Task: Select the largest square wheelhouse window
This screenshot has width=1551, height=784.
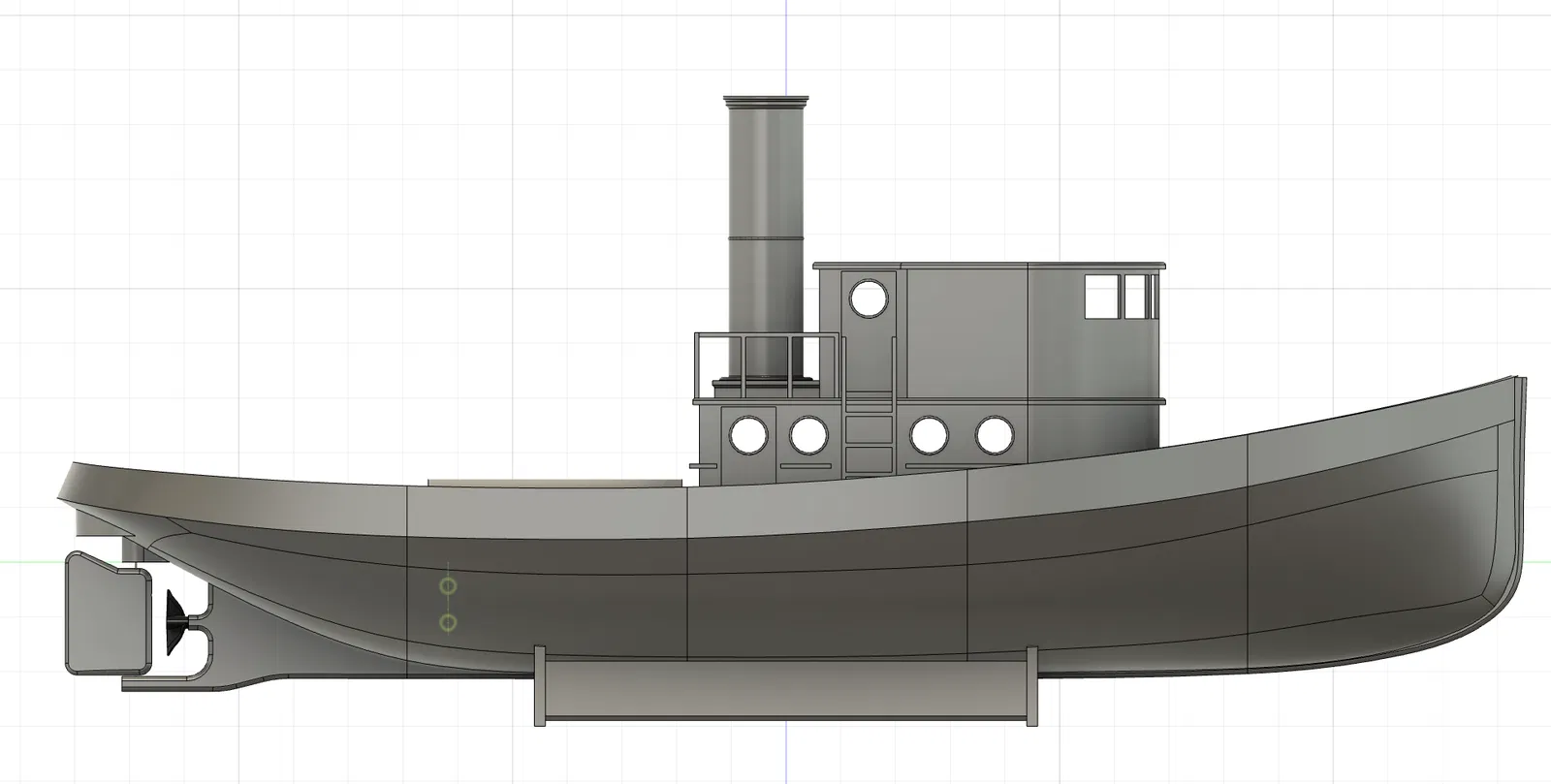Action: pos(1102,297)
